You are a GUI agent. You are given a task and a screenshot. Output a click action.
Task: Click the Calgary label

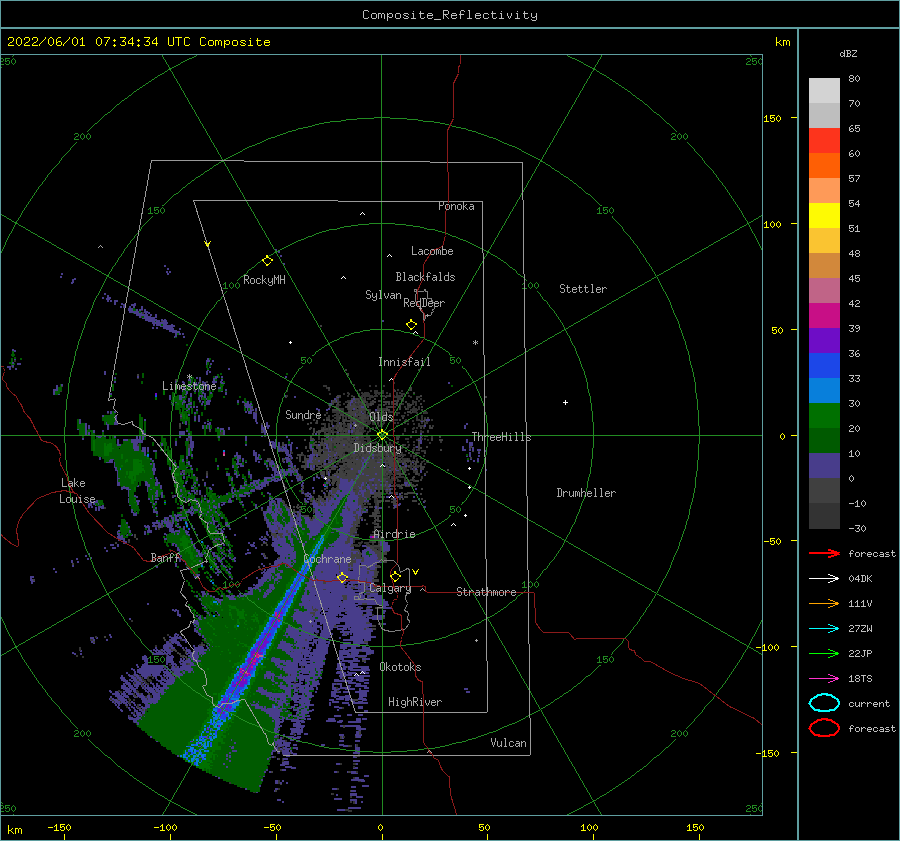(x=390, y=588)
